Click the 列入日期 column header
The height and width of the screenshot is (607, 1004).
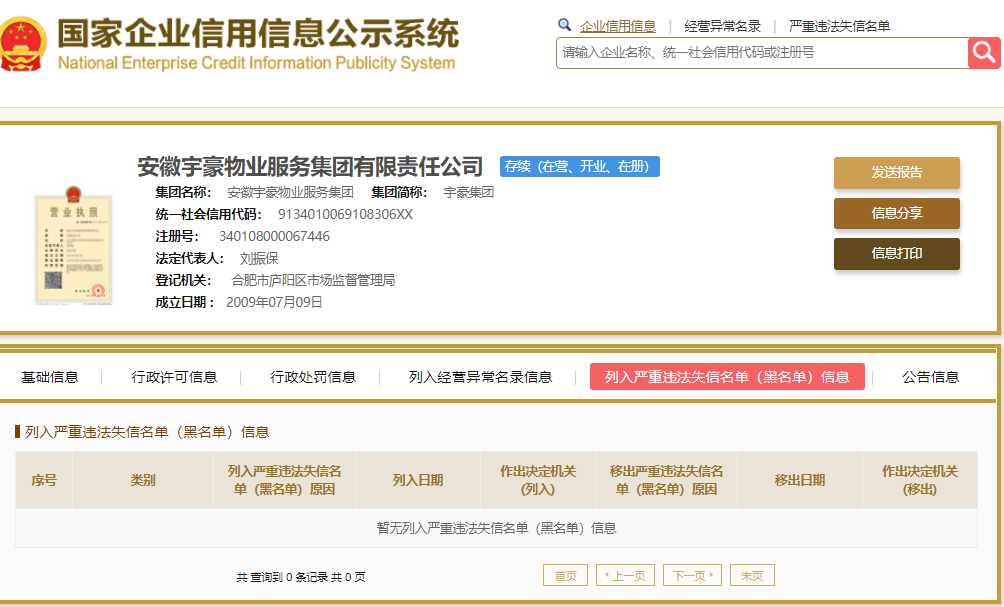click(417, 480)
